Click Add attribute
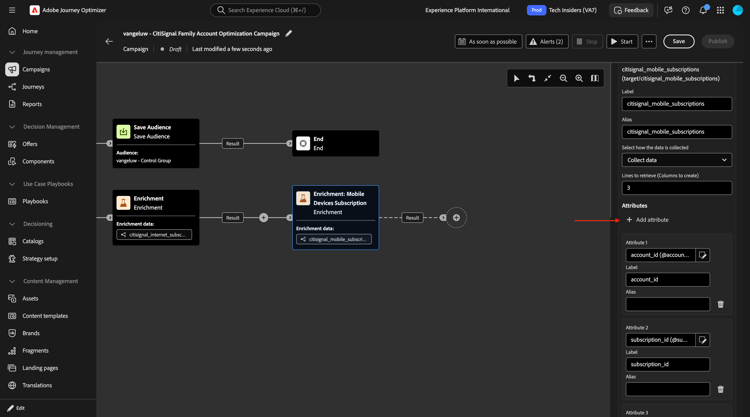 pos(648,220)
